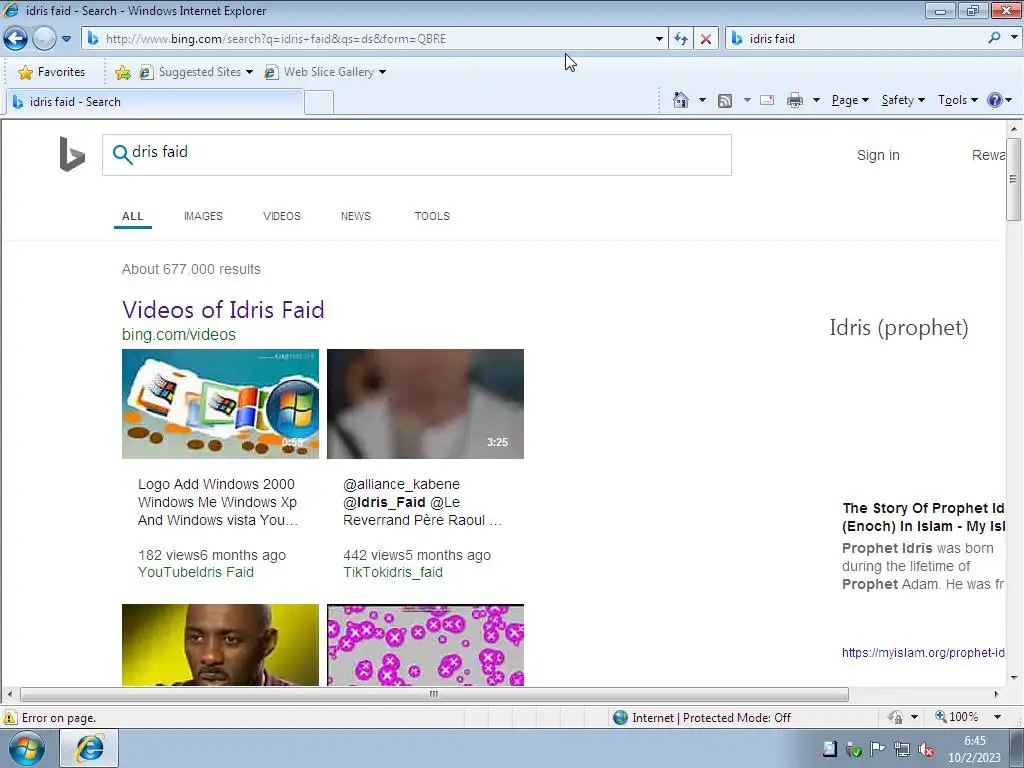Open search provider dropdown arrow

pos(1014,38)
